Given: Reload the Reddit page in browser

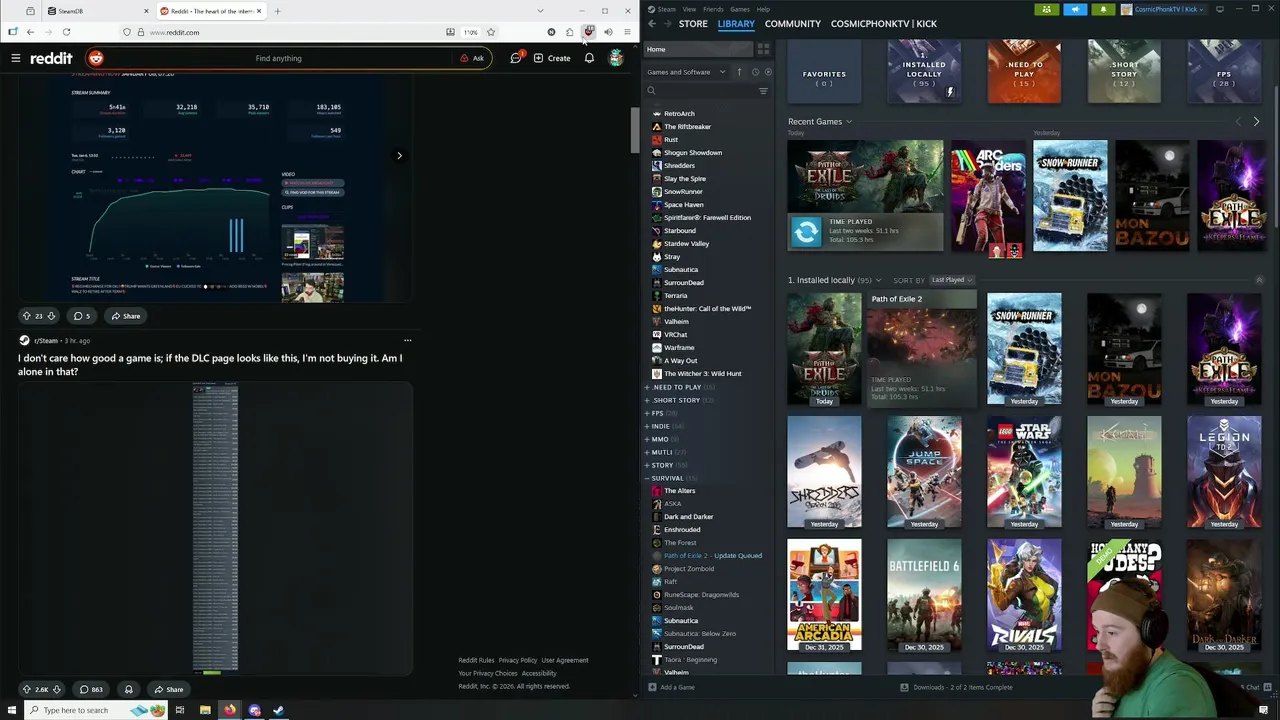Looking at the screenshot, I should coord(66,32).
